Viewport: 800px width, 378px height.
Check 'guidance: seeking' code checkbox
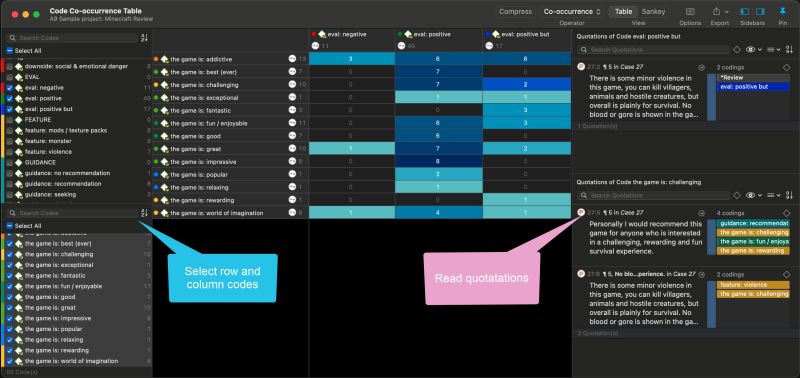(x=10, y=194)
